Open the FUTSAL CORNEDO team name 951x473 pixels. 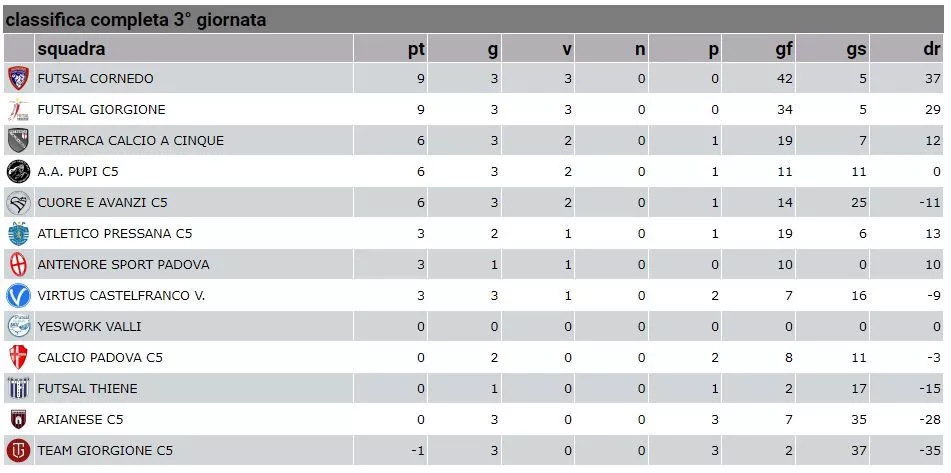95,79
